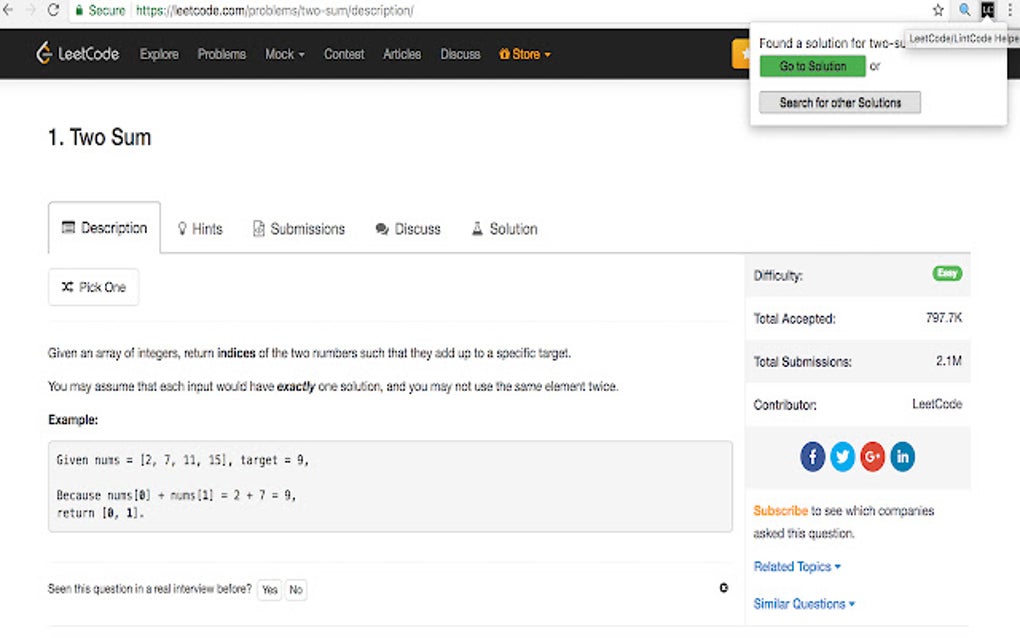This screenshot has width=1020, height=638.
Task: Share the problem via the Facebook icon
Action: coord(812,456)
